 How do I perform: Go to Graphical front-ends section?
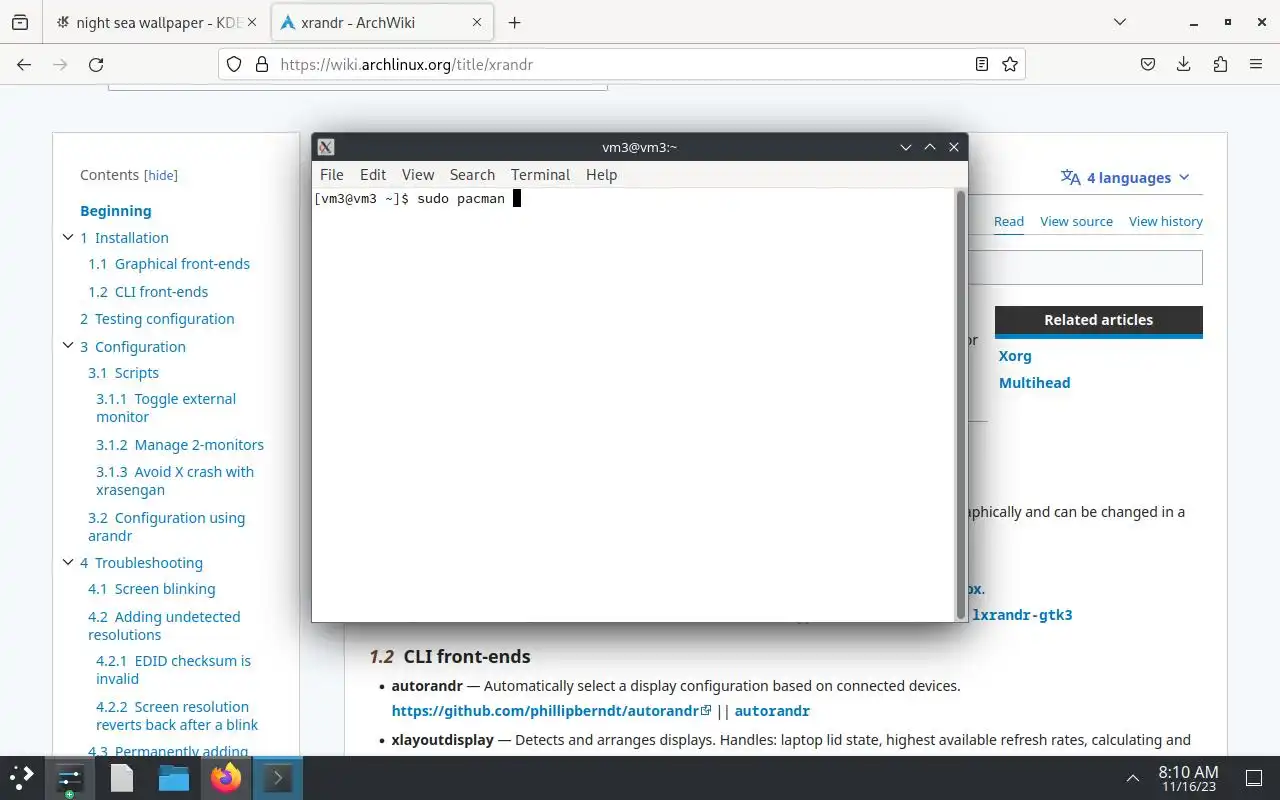(x=169, y=264)
